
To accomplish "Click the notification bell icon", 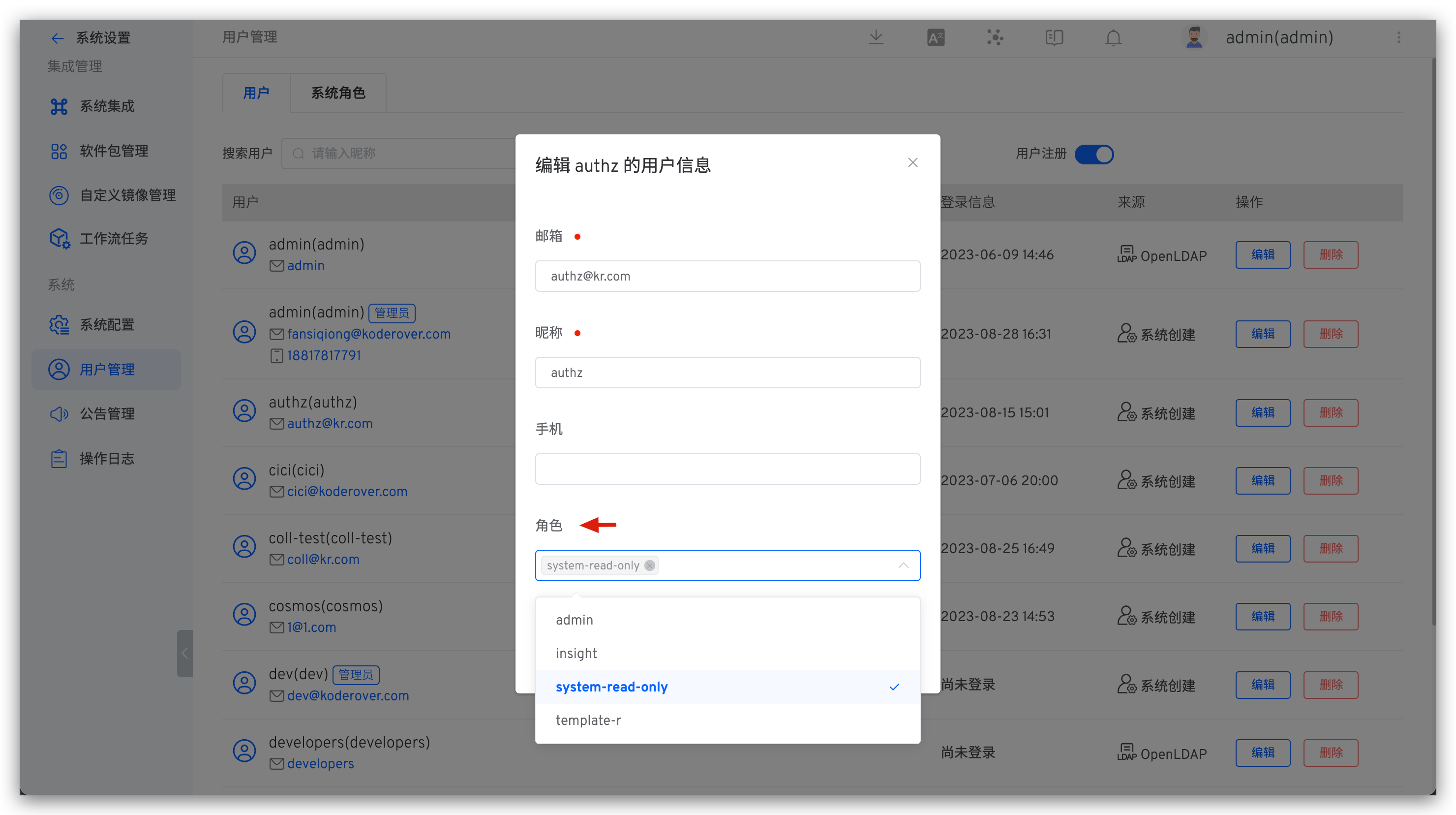I will point(1113,37).
